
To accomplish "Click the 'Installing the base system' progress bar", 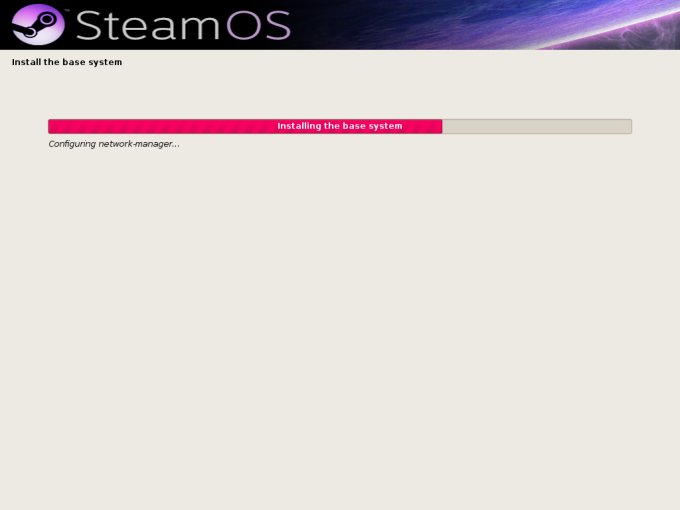I will 340,126.
